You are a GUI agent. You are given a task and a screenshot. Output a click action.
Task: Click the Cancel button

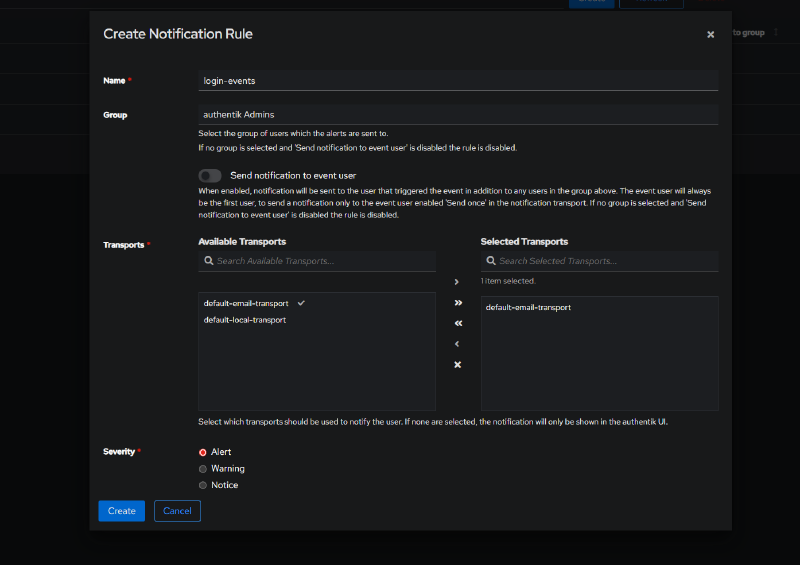pos(177,511)
